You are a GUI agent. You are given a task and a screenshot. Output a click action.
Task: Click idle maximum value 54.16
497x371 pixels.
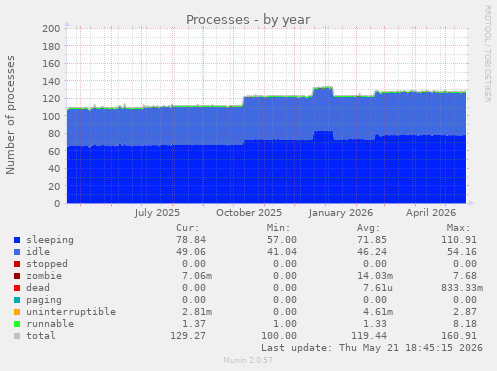(x=462, y=252)
